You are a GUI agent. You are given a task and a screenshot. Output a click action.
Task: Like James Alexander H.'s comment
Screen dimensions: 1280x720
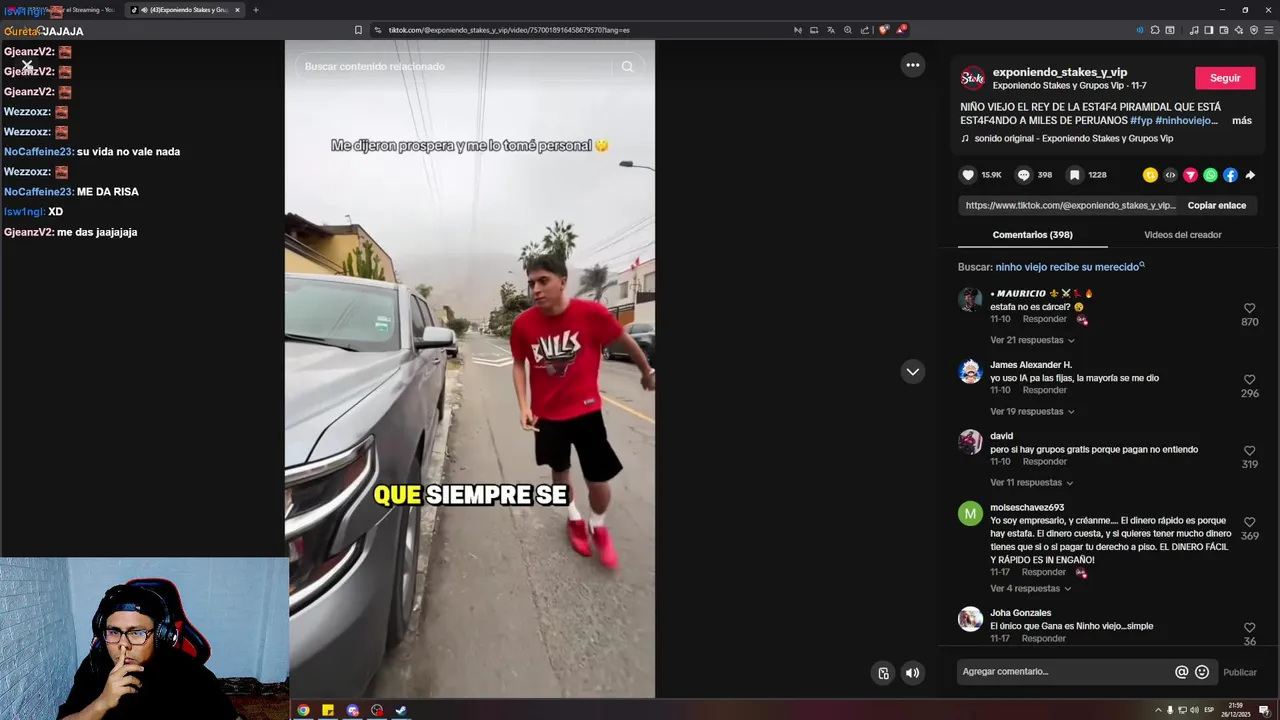point(1249,380)
